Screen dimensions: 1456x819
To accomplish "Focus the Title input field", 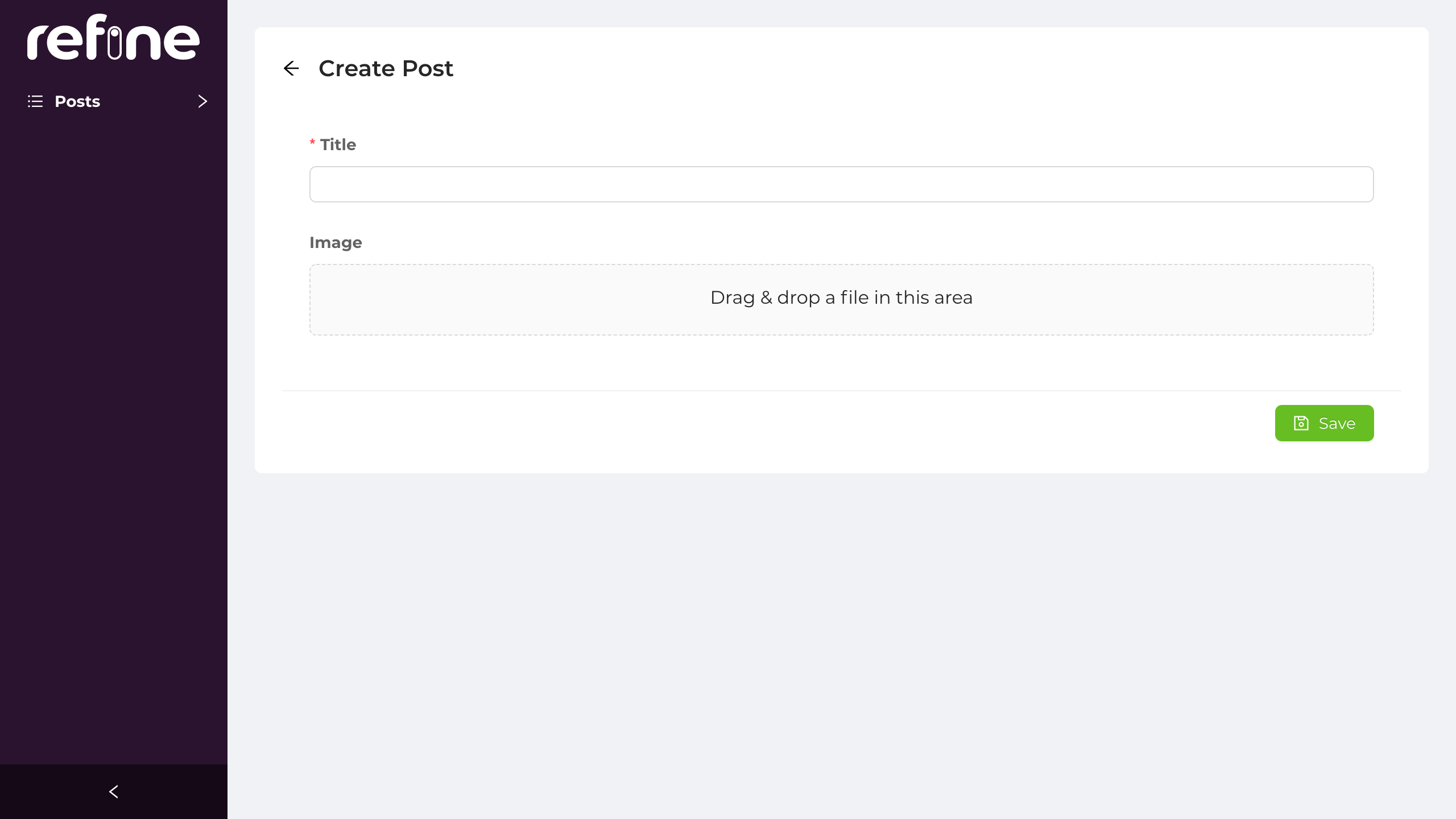I will point(841,184).
